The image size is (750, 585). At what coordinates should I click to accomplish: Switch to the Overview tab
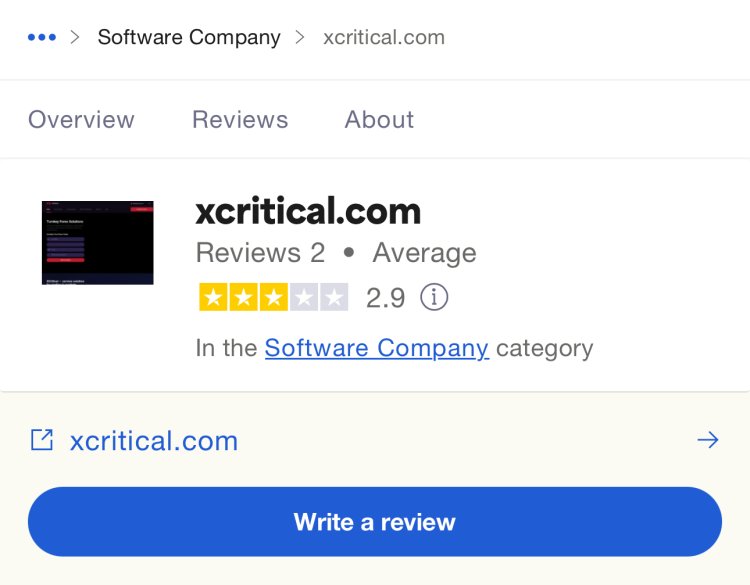tap(81, 119)
